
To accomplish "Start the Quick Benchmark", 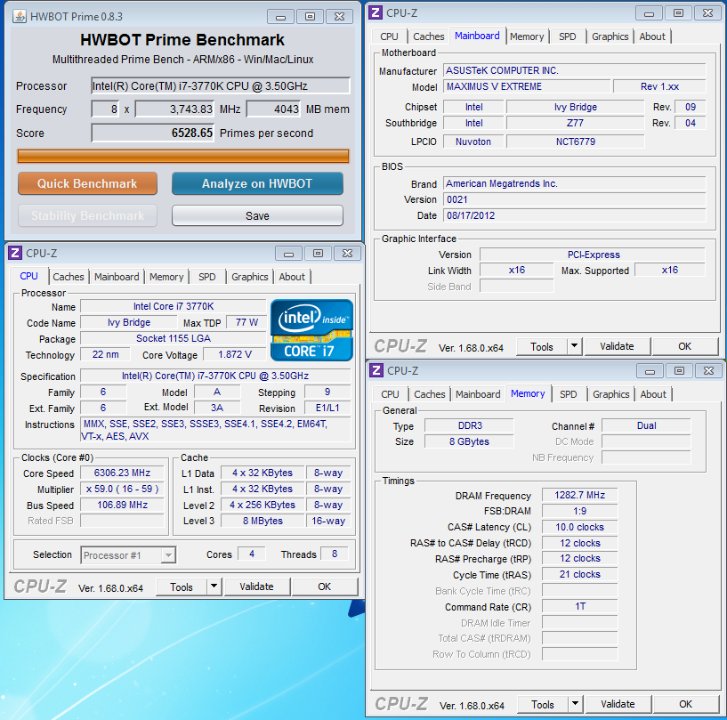I will pos(88,184).
